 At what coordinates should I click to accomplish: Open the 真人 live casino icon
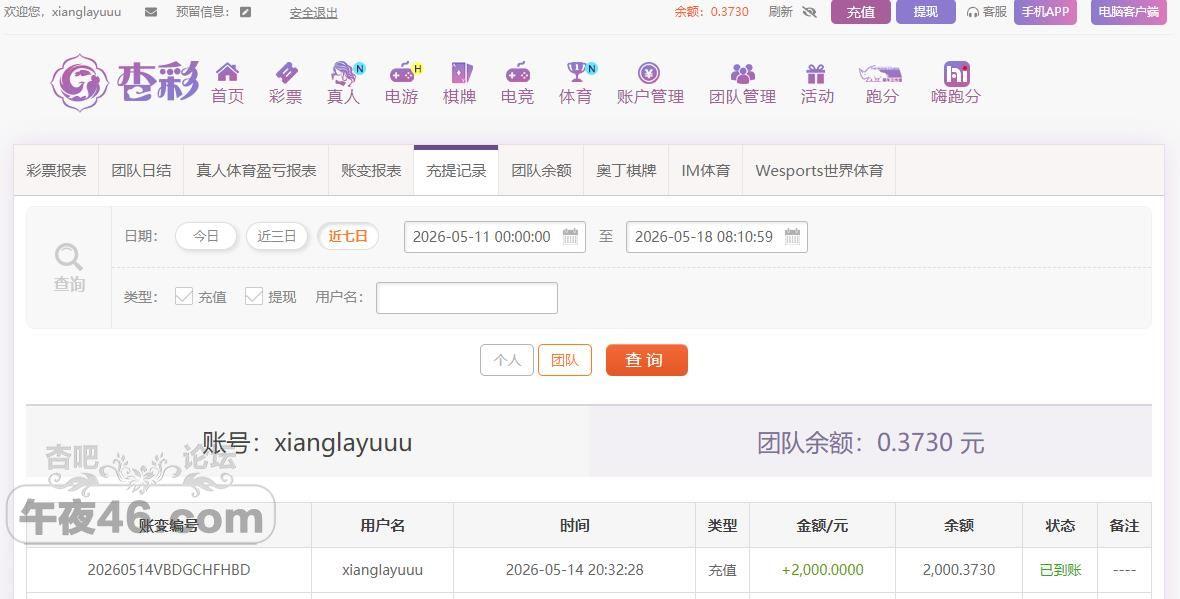[345, 72]
